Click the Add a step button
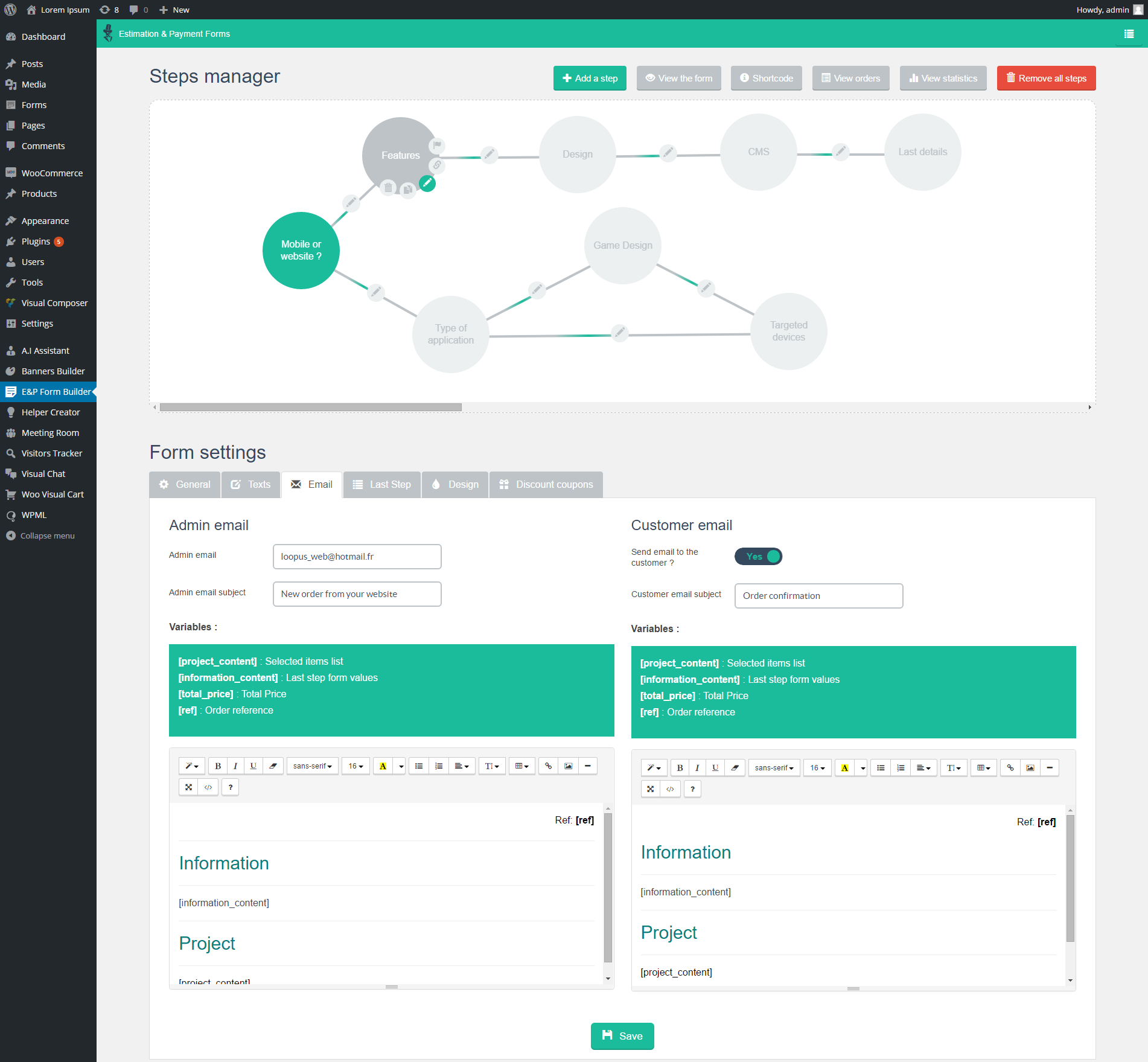The width and height of the screenshot is (1148, 1062). tap(589, 78)
